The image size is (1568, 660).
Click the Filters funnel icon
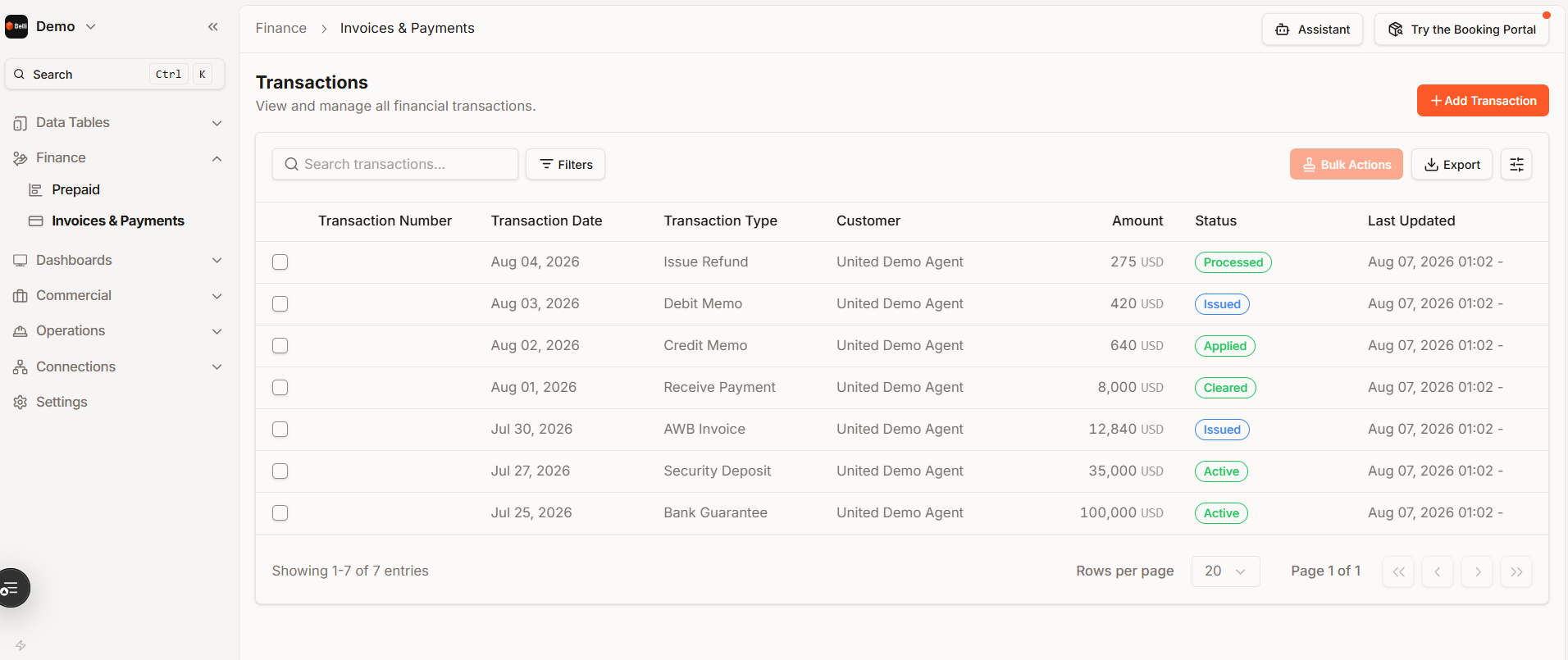coord(546,165)
